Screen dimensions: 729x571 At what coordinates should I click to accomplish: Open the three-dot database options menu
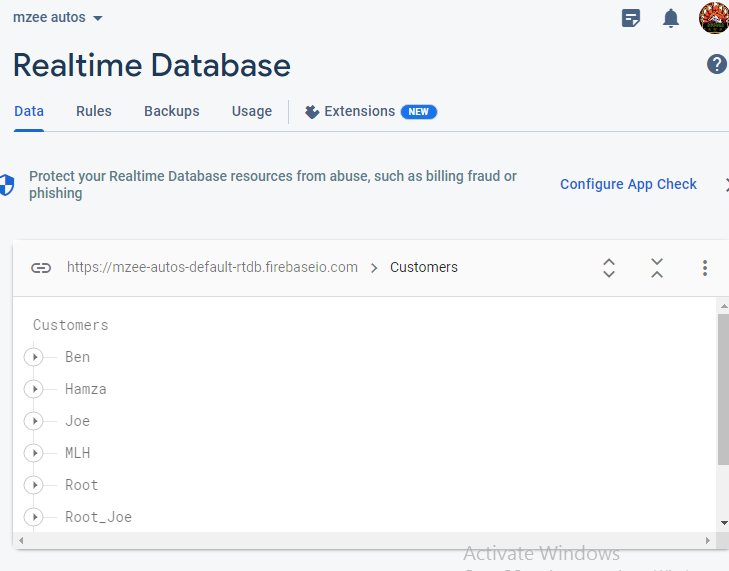click(705, 268)
